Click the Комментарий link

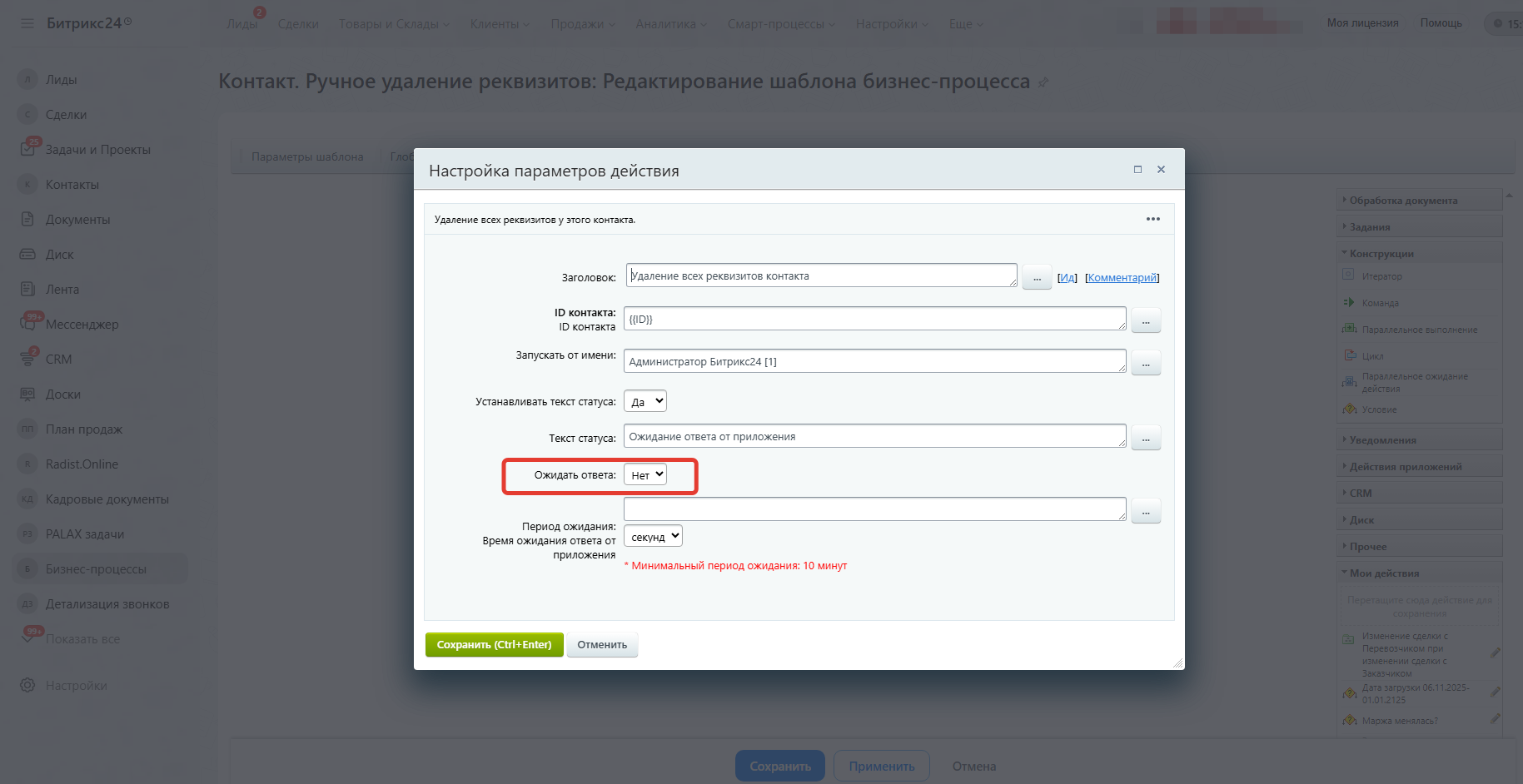(1122, 278)
